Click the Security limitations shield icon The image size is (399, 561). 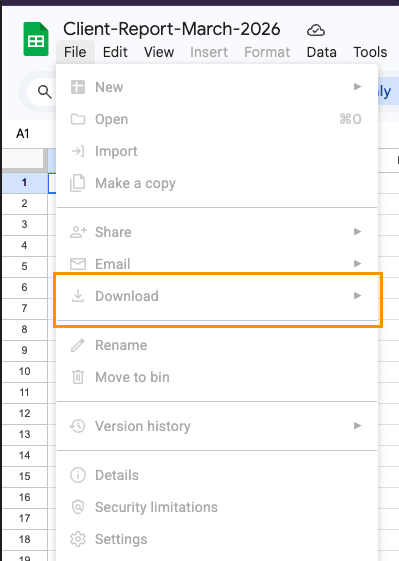(x=78, y=507)
